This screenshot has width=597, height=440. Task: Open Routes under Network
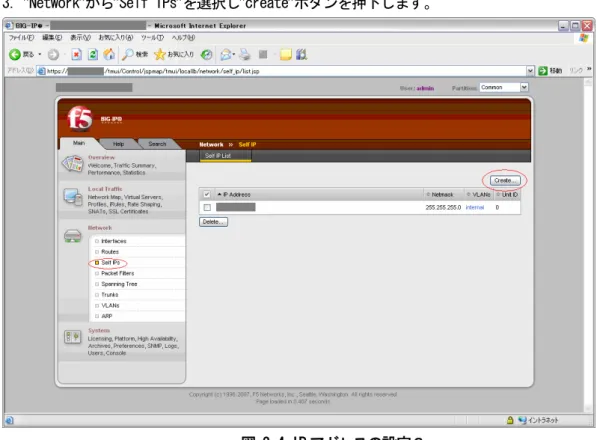pos(110,252)
